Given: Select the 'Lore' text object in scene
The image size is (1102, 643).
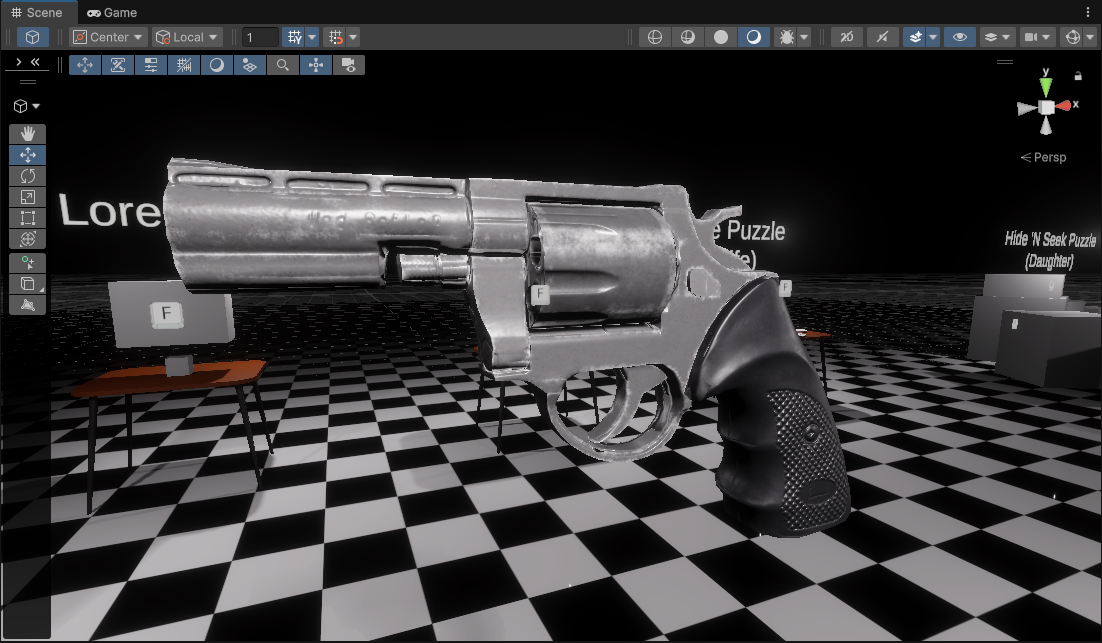Looking at the screenshot, I should click(110, 210).
